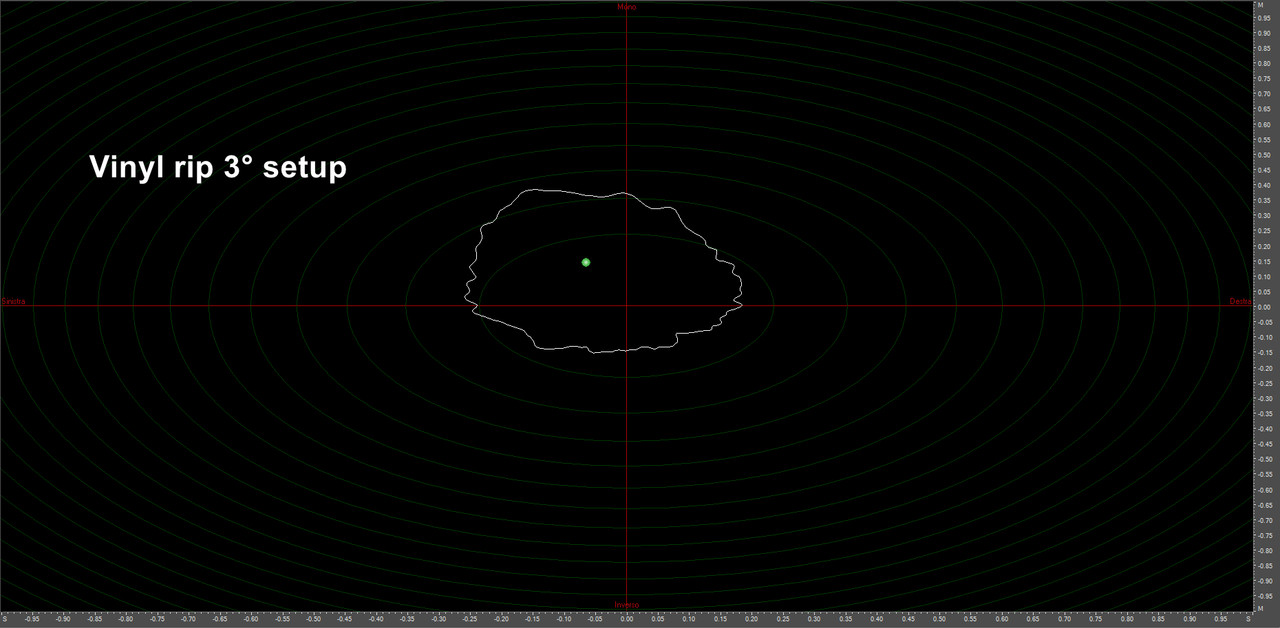Click 0.20 on the bottom horizontal ruler
Viewport: 1280px width, 628px height.
click(752, 620)
